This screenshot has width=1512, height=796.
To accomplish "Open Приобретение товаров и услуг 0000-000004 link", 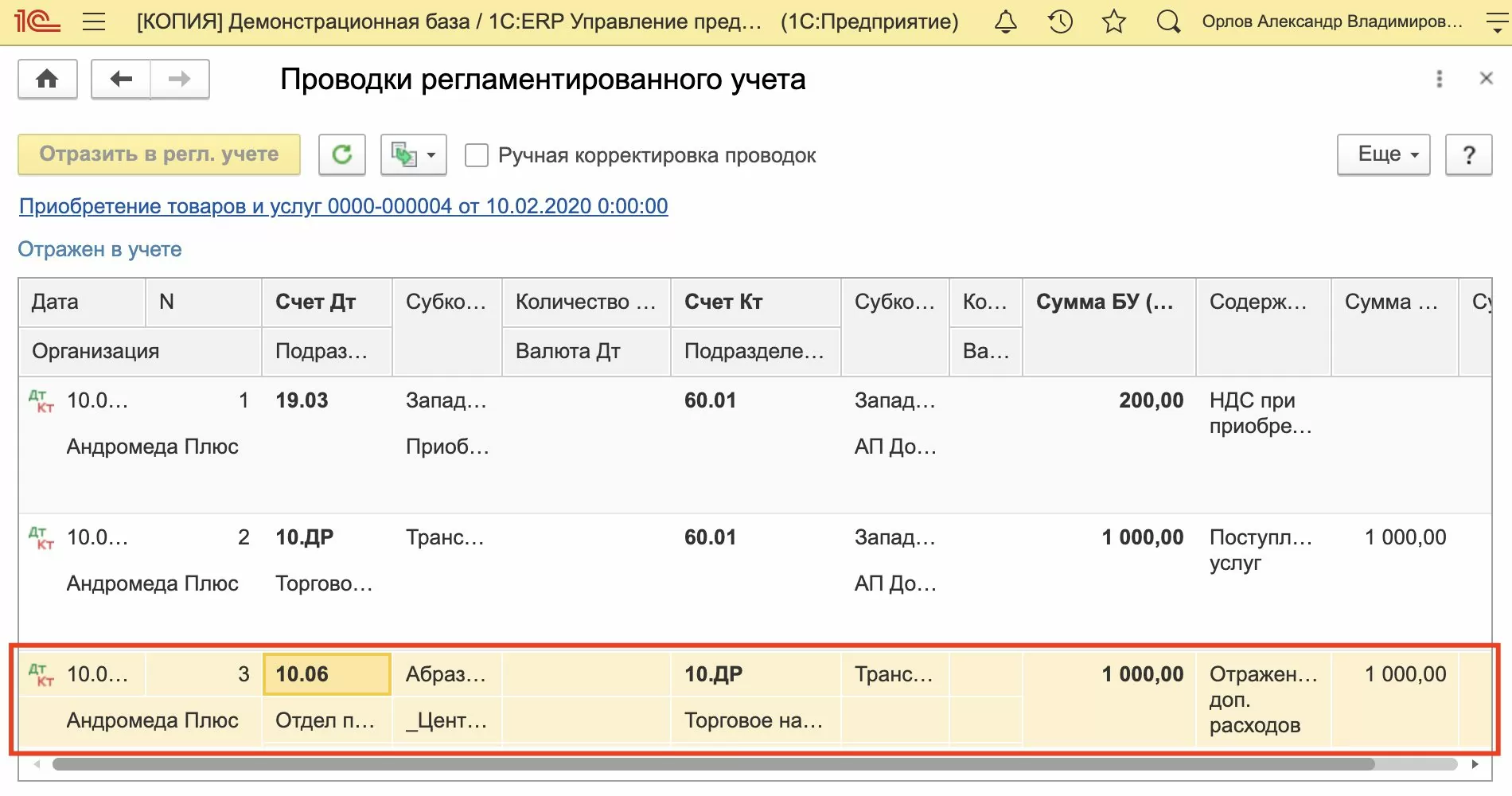I will pyautogui.click(x=344, y=206).
